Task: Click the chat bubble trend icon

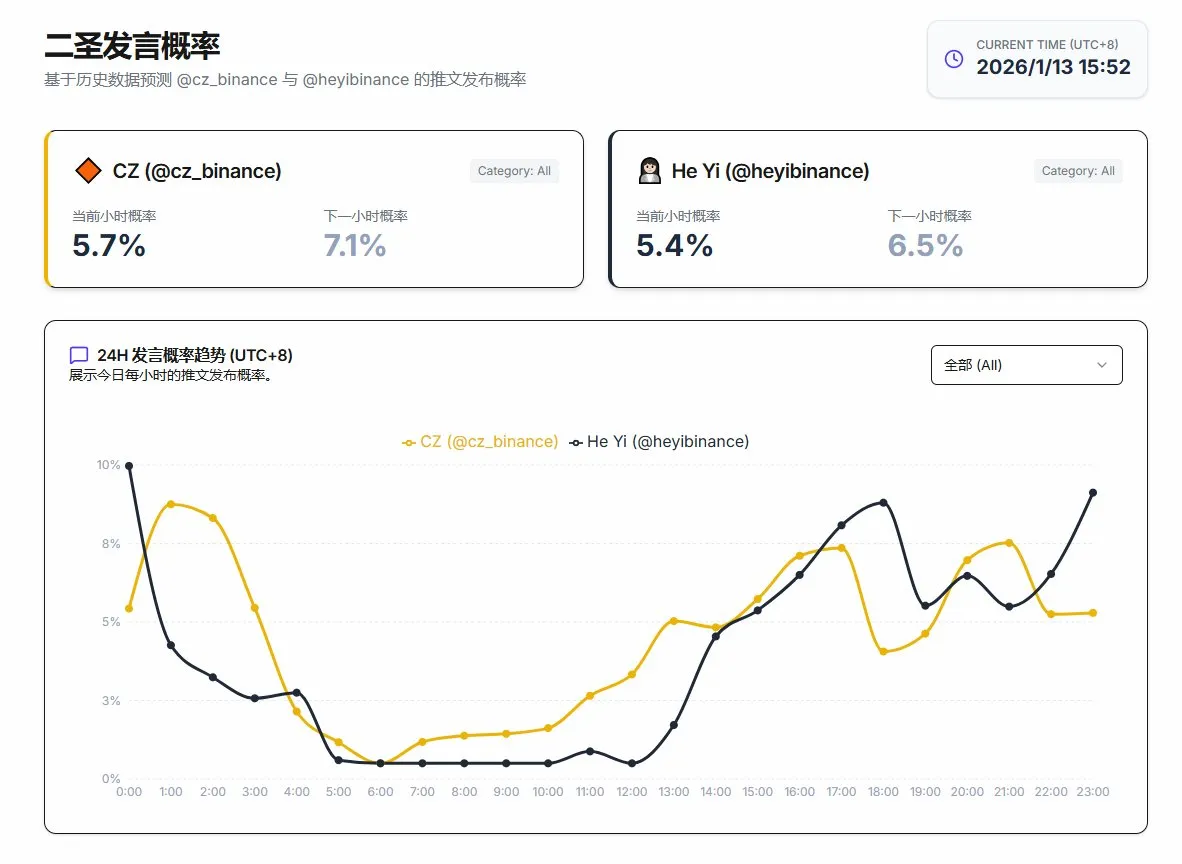Action: (x=79, y=356)
